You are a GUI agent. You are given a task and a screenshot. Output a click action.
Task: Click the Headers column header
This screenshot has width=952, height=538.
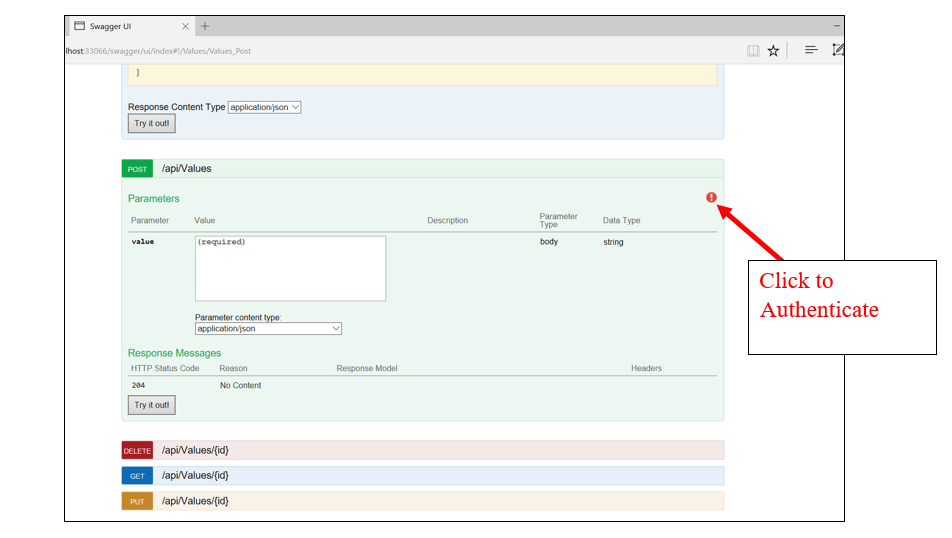point(646,369)
